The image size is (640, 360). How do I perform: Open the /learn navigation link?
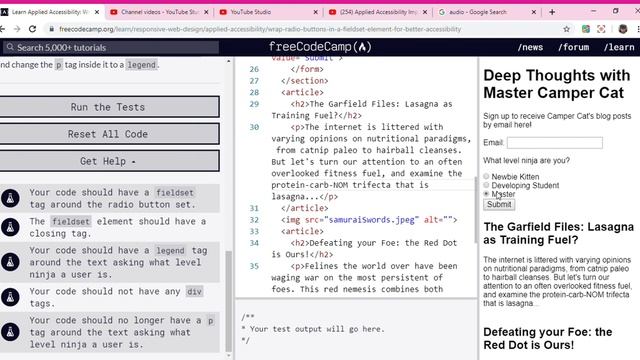coord(619,47)
